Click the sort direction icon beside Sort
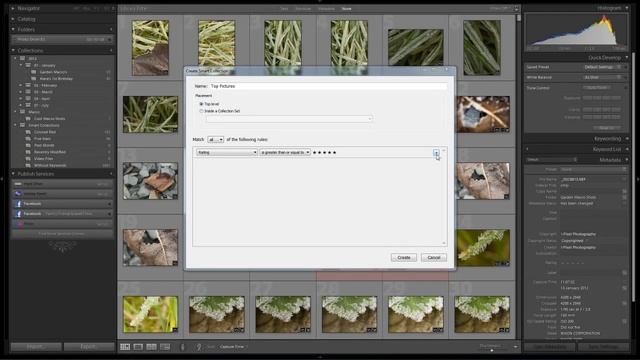The image size is (640, 360). [x=198, y=347]
